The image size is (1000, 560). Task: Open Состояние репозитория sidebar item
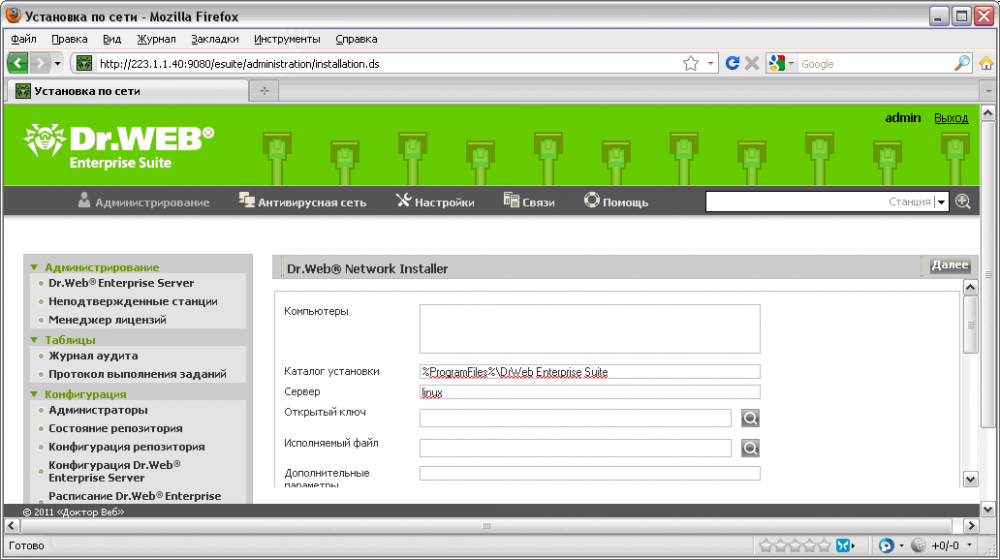115,428
